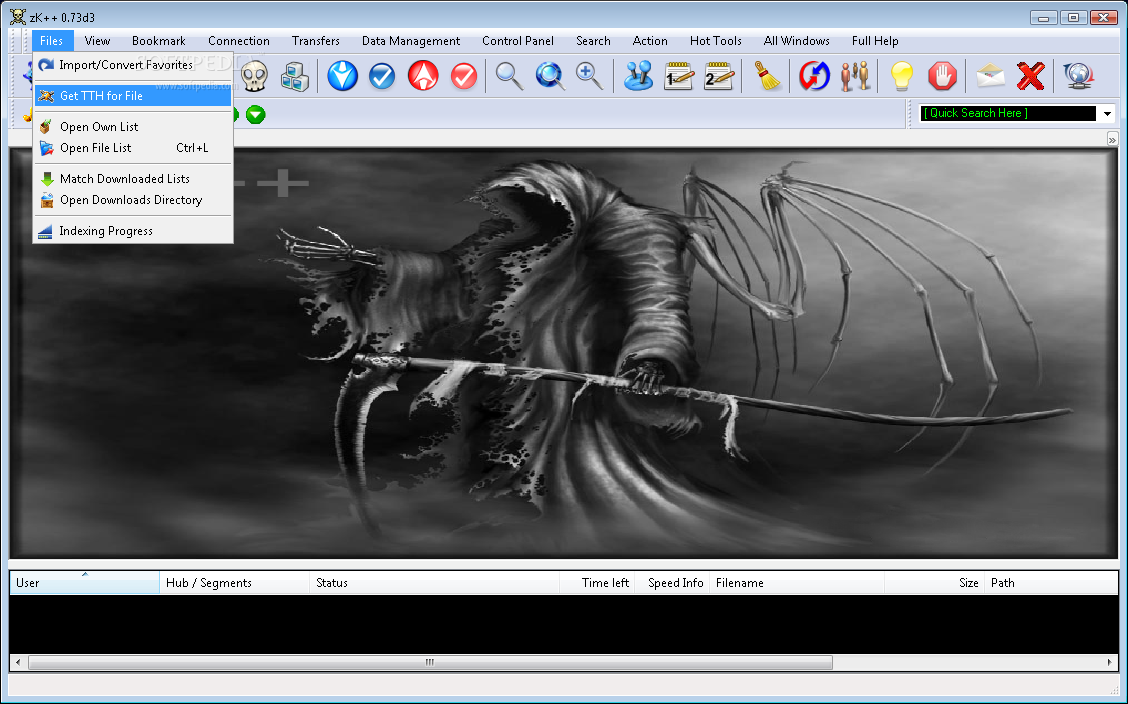Click the blue down-arrow download queue icon
The width and height of the screenshot is (1128, 704).
342,76
